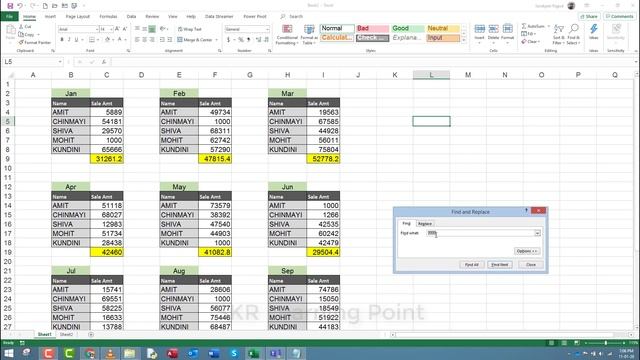
Task: Open VLC from the taskbar
Action: (110, 353)
